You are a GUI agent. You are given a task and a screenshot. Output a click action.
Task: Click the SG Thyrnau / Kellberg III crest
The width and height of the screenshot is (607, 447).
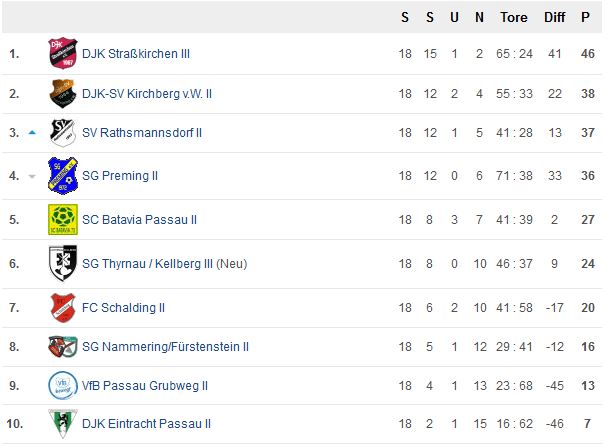(63, 263)
